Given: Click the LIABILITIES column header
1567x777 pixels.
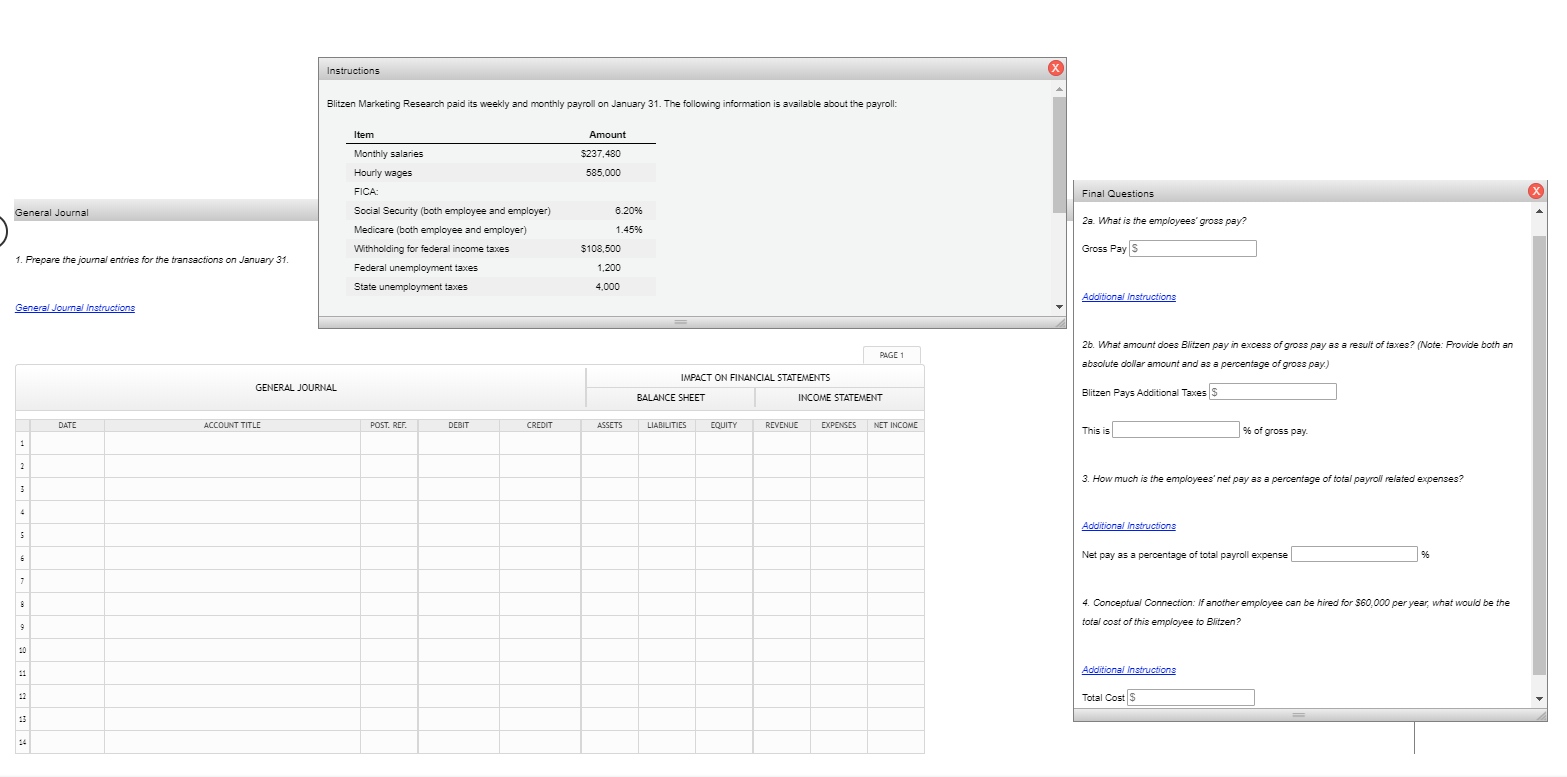Looking at the screenshot, I should coord(666,425).
